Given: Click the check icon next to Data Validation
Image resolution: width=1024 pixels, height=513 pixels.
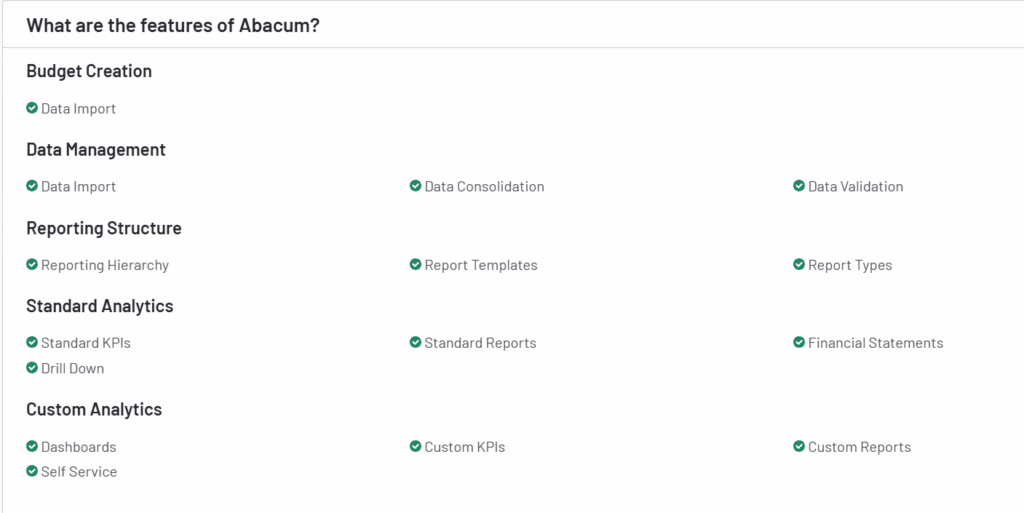Looking at the screenshot, I should pos(799,186).
